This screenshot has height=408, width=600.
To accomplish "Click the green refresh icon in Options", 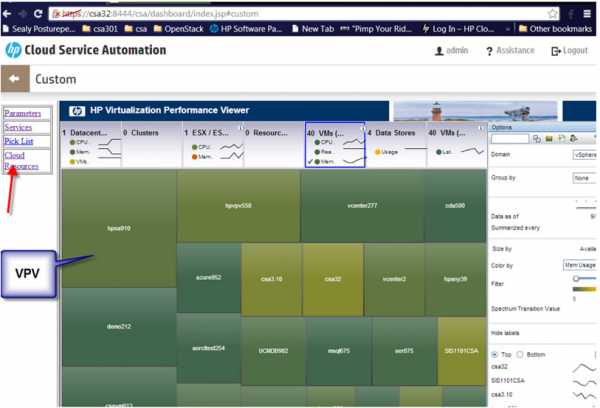I will tap(561, 139).
